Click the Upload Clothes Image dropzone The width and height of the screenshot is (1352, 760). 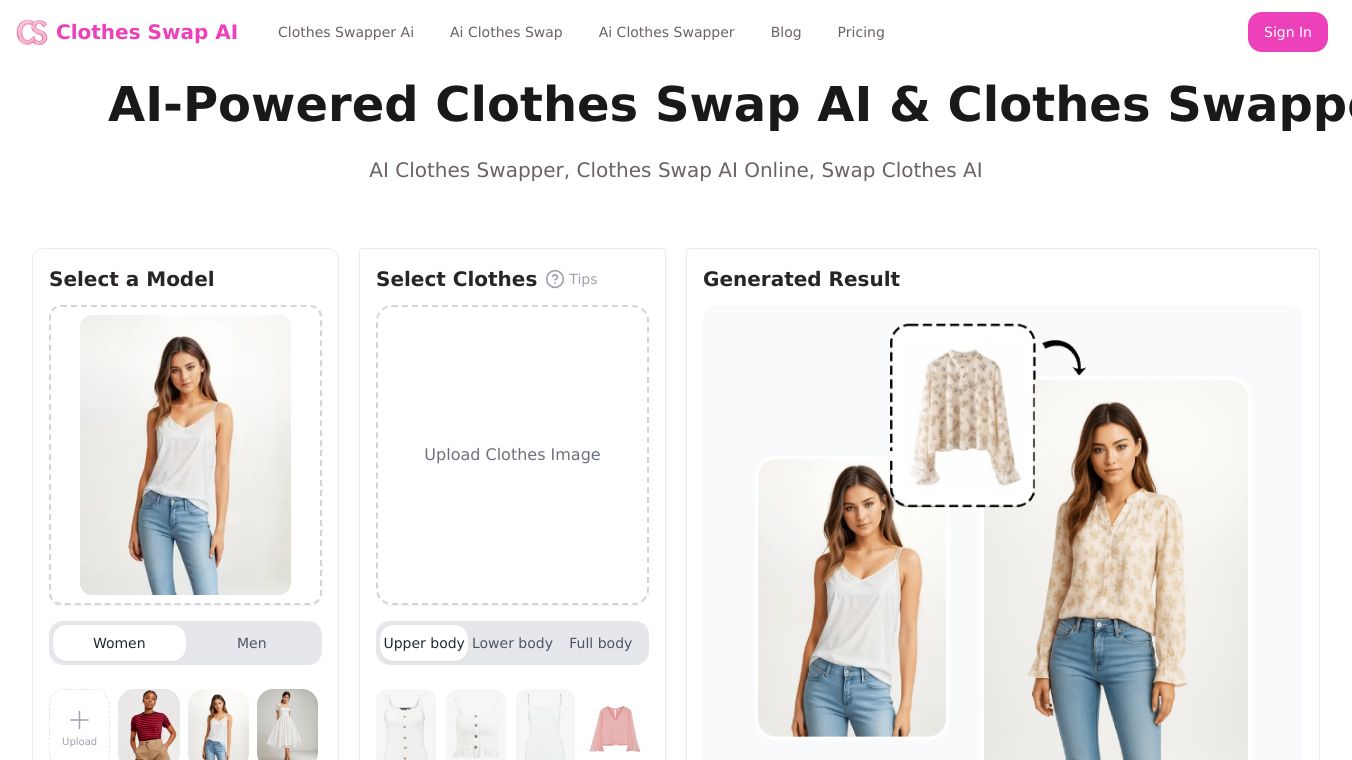[x=512, y=455]
